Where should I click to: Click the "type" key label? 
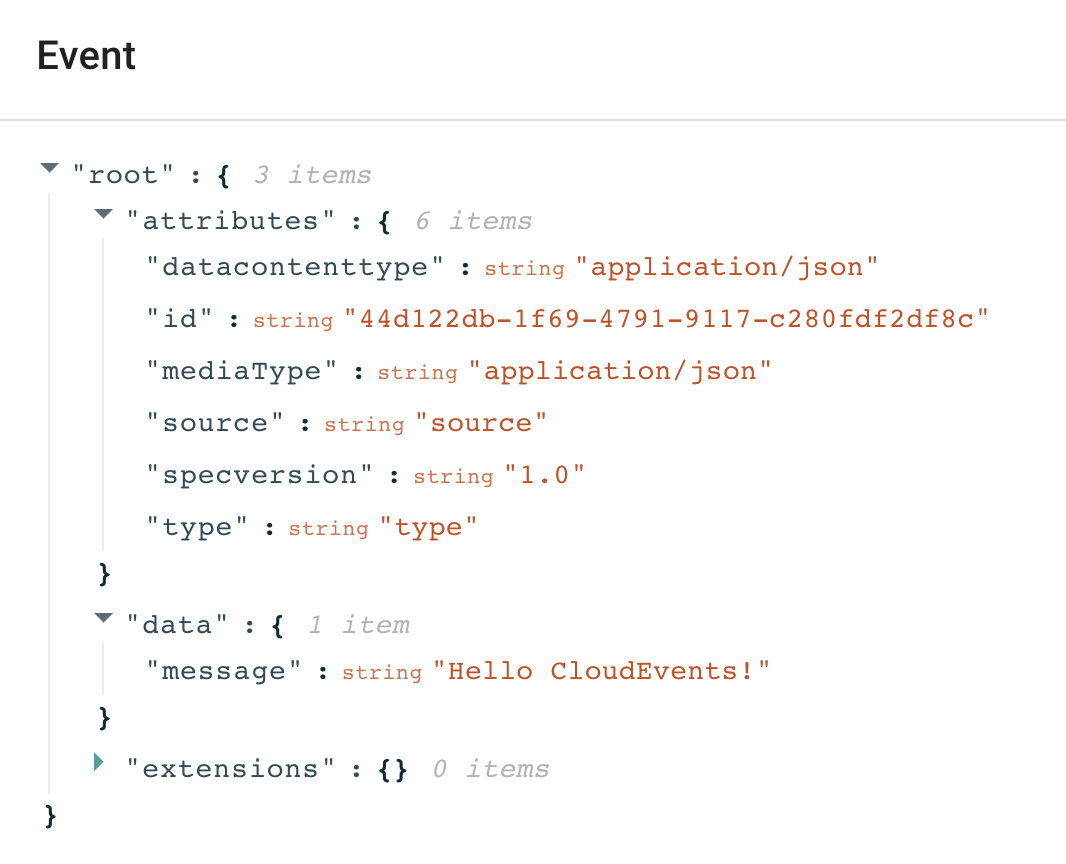tap(197, 528)
